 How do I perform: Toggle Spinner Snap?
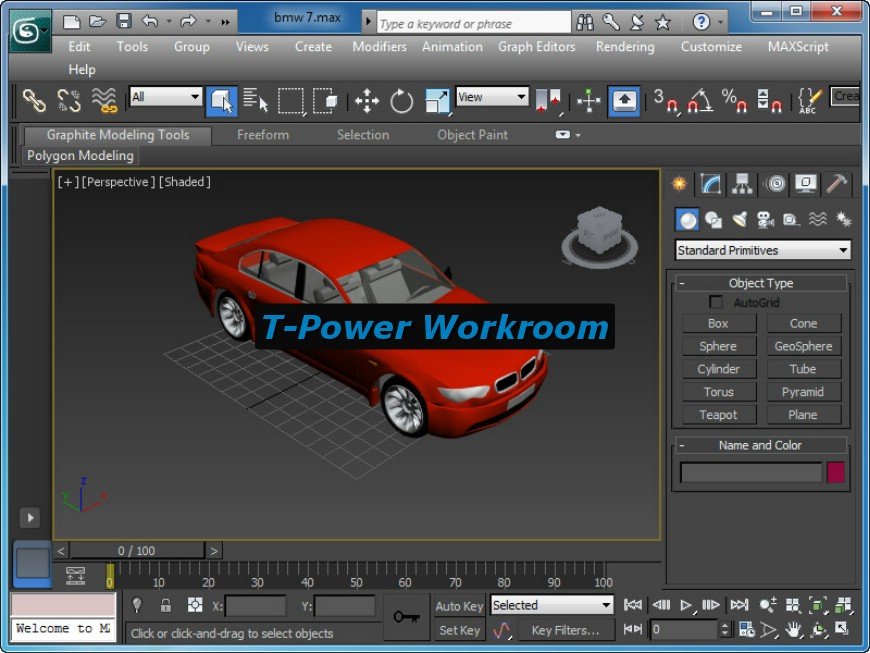point(769,101)
